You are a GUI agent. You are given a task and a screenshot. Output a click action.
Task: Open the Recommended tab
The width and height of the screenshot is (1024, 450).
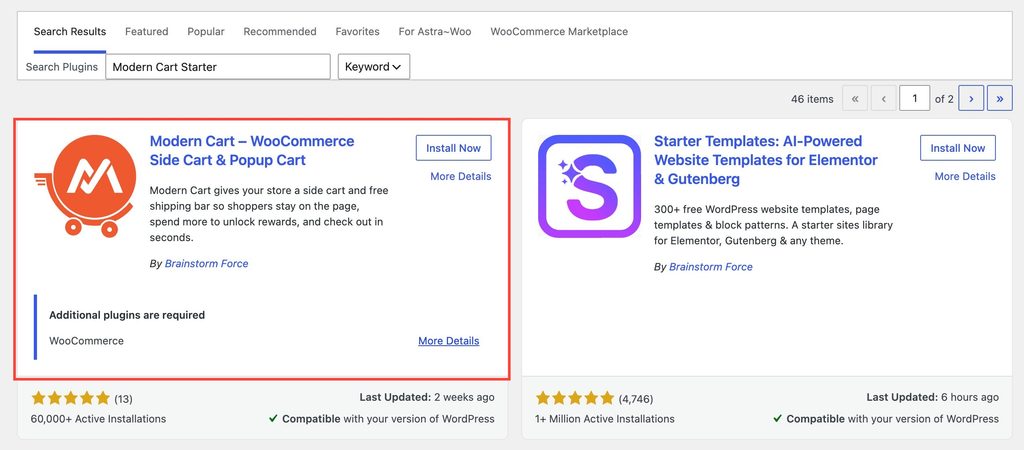point(280,31)
